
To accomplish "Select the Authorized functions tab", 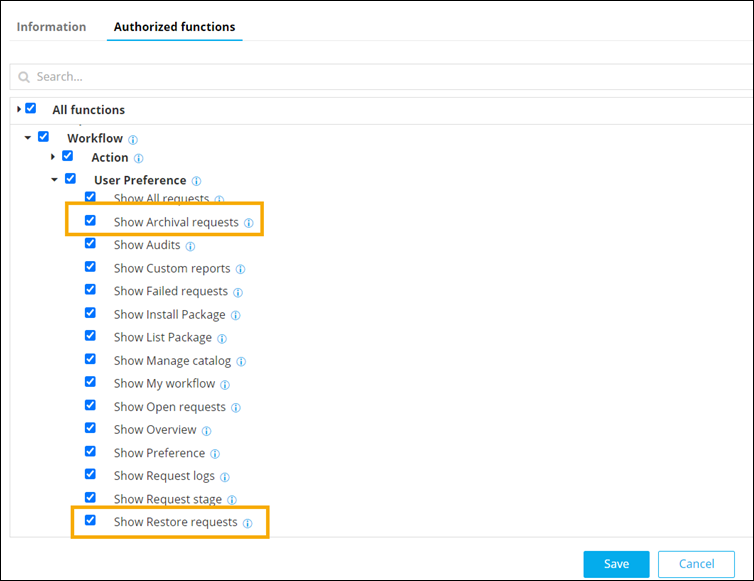I will point(175,27).
